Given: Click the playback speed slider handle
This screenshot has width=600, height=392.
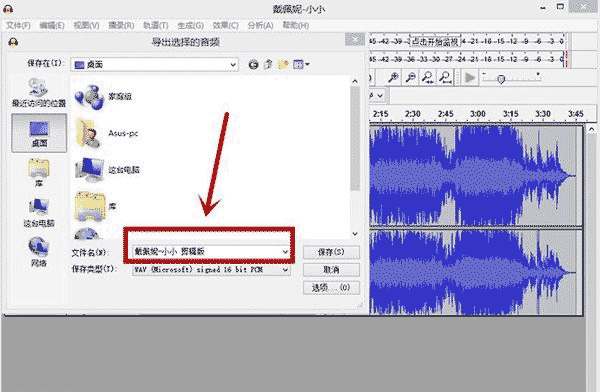Looking at the screenshot, I should [x=501, y=79].
